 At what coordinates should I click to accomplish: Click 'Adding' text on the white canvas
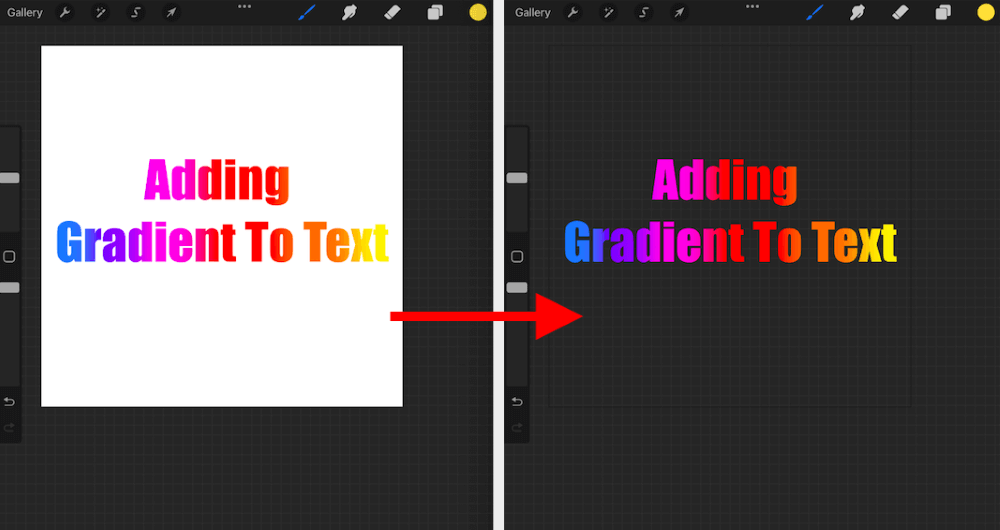pos(217,182)
